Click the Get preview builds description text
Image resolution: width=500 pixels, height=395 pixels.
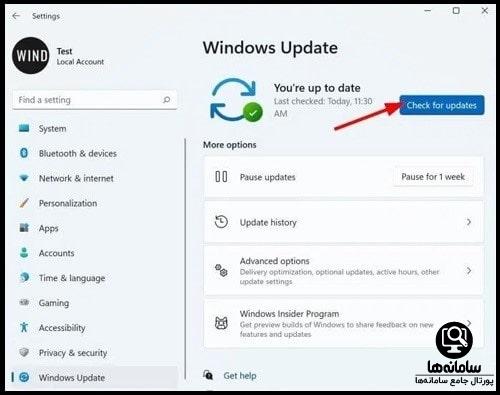point(337,329)
